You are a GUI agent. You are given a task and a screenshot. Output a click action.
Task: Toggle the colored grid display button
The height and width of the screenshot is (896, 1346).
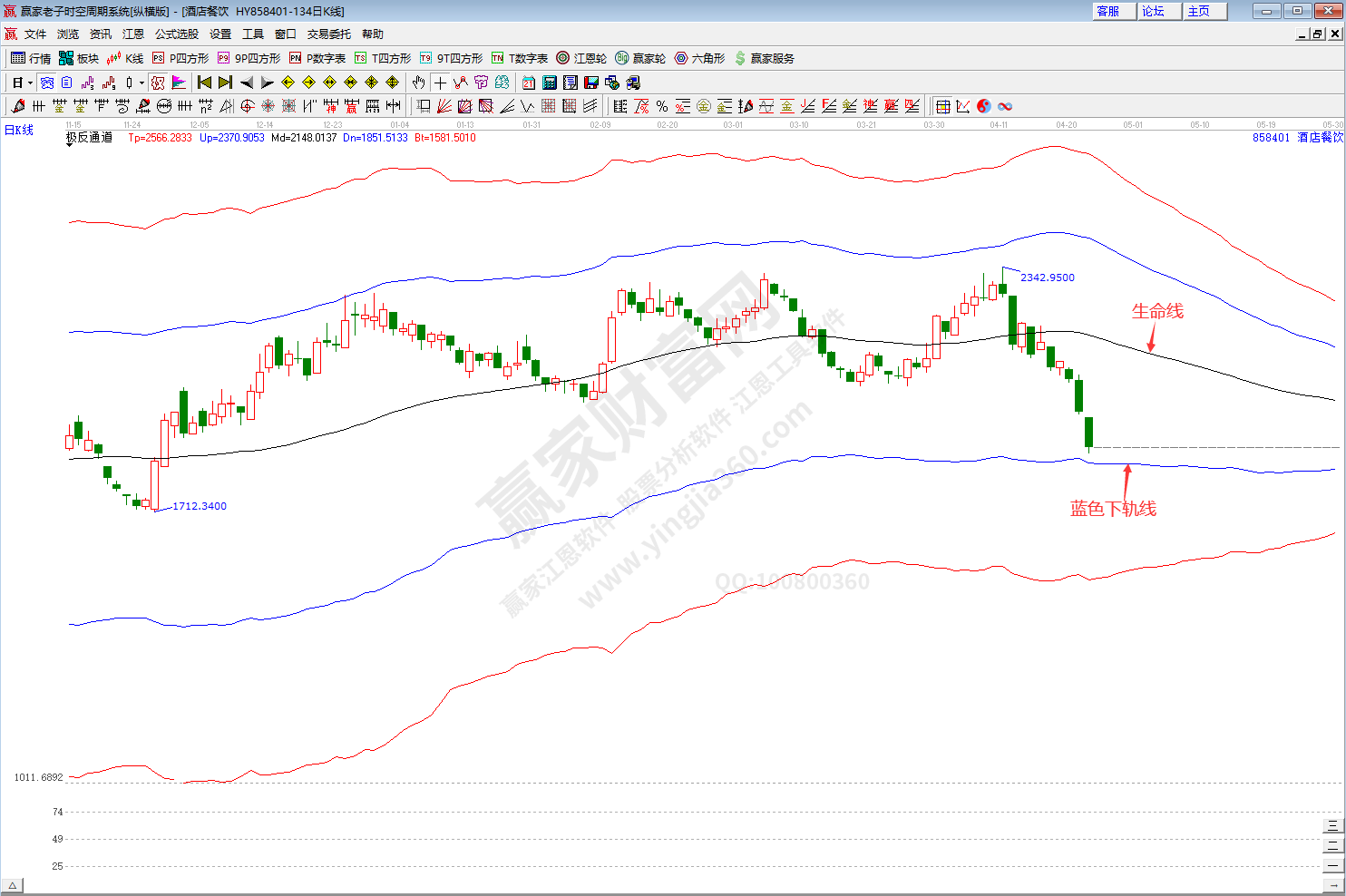pos(942,106)
